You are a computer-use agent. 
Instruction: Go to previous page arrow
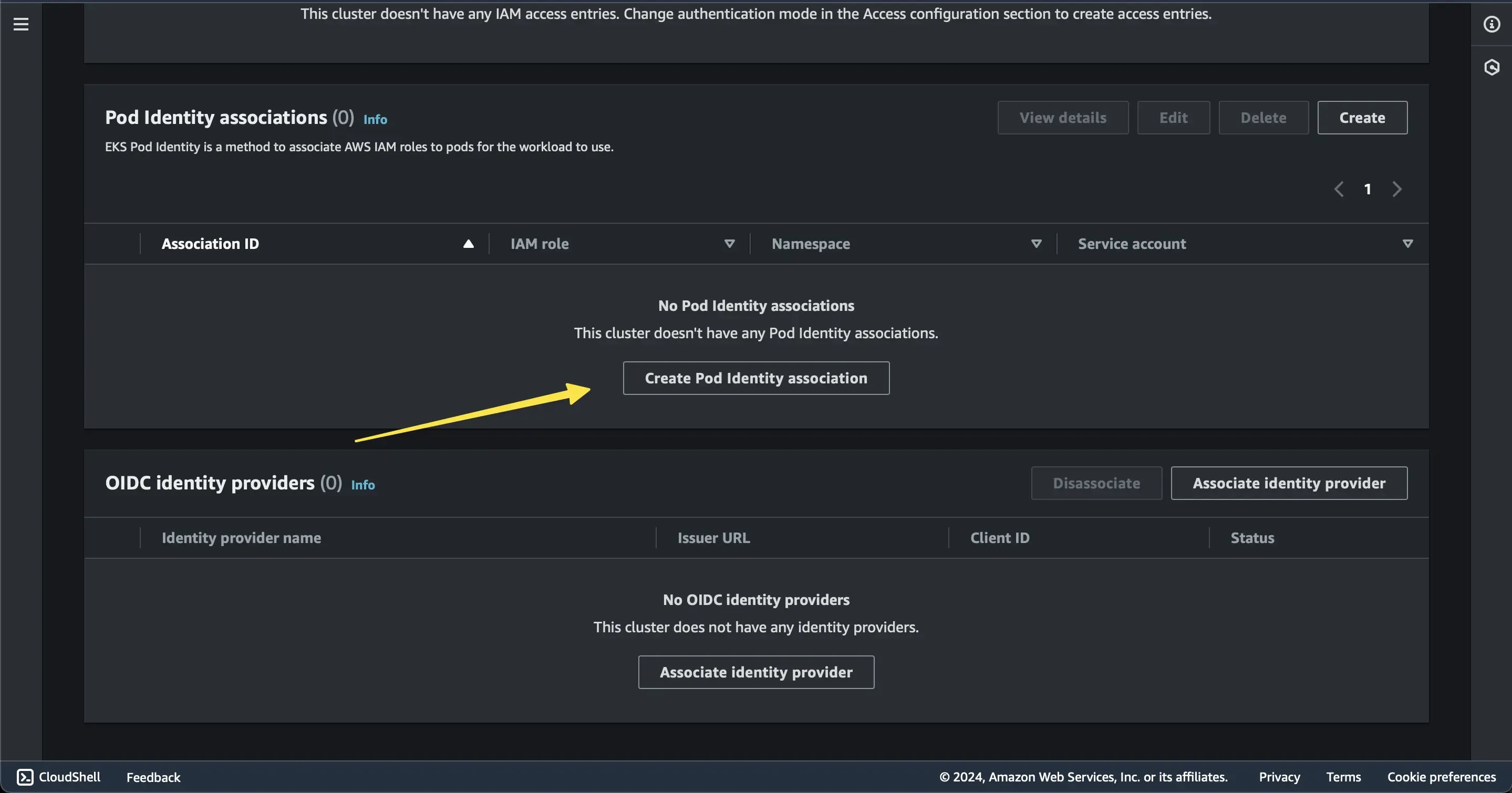coord(1339,189)
